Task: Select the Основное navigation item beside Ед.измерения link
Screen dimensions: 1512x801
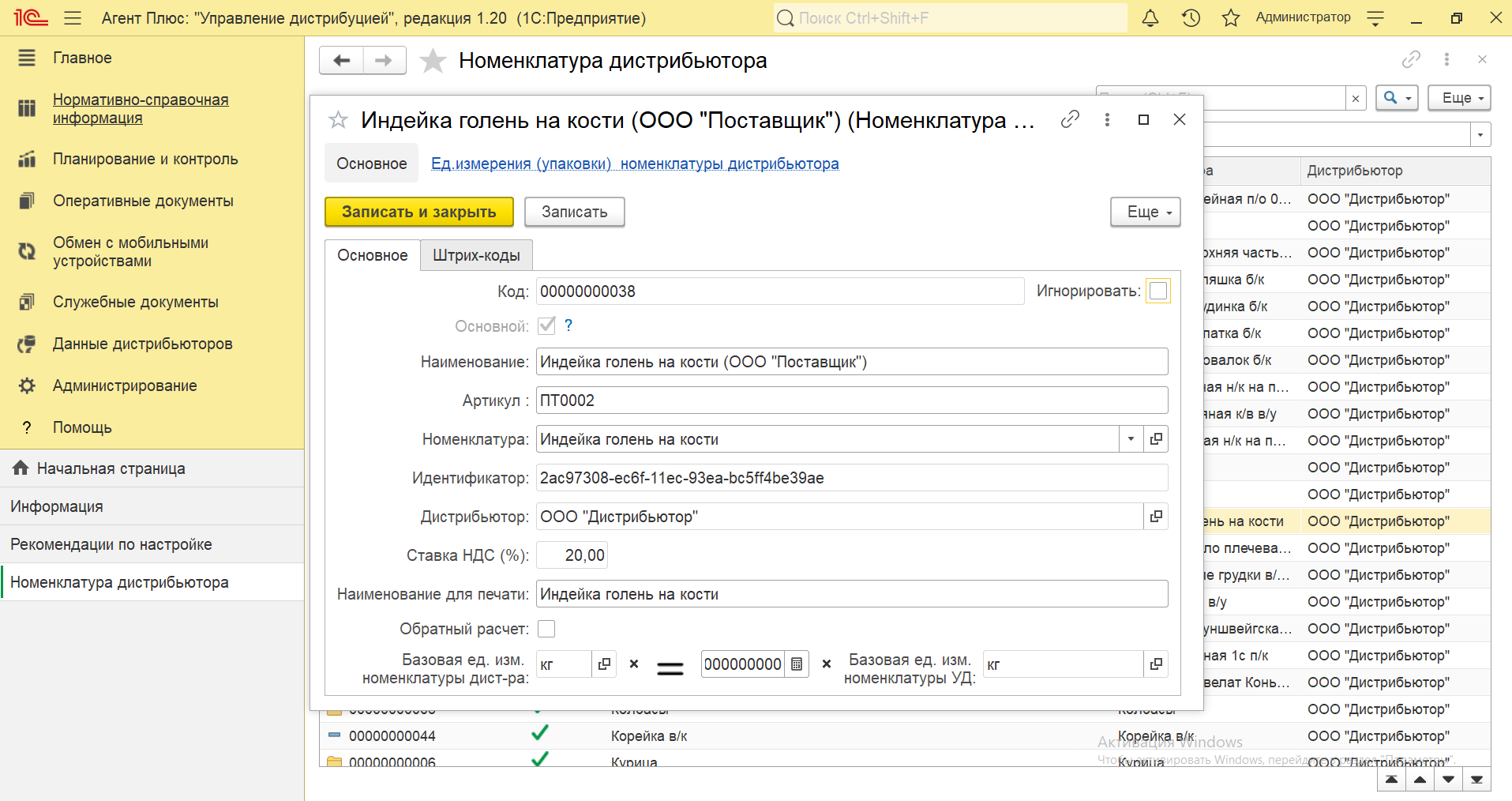Action: click(x=372, y=164)
